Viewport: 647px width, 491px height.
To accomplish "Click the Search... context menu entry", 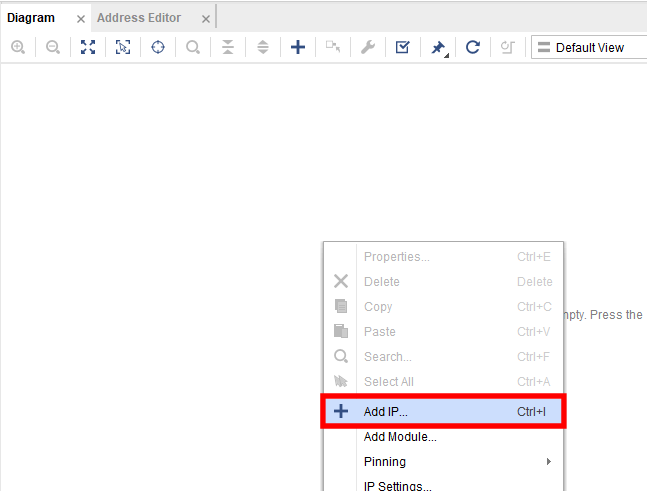I will [x=443, y=356].
